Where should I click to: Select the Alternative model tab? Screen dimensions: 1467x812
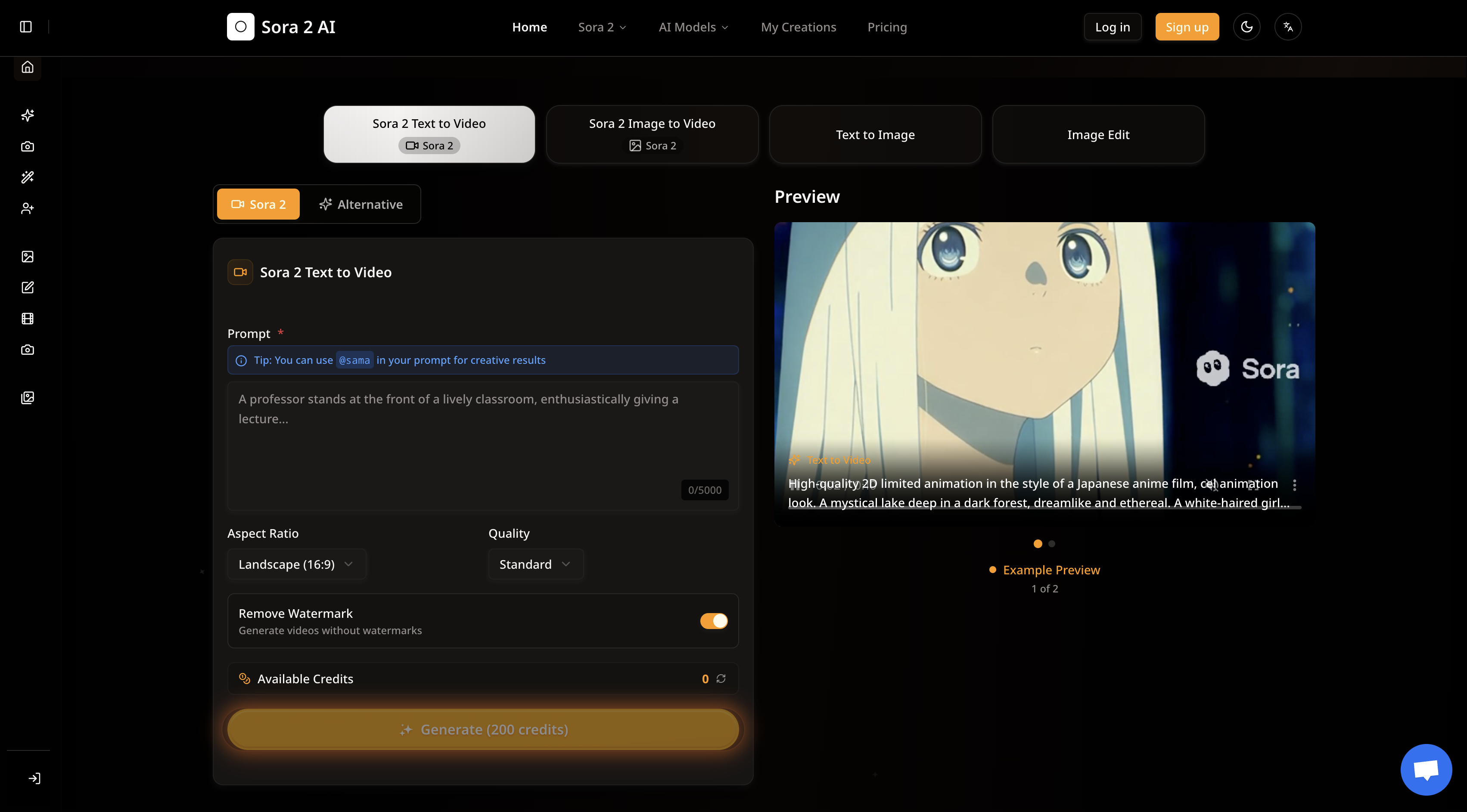361,205
